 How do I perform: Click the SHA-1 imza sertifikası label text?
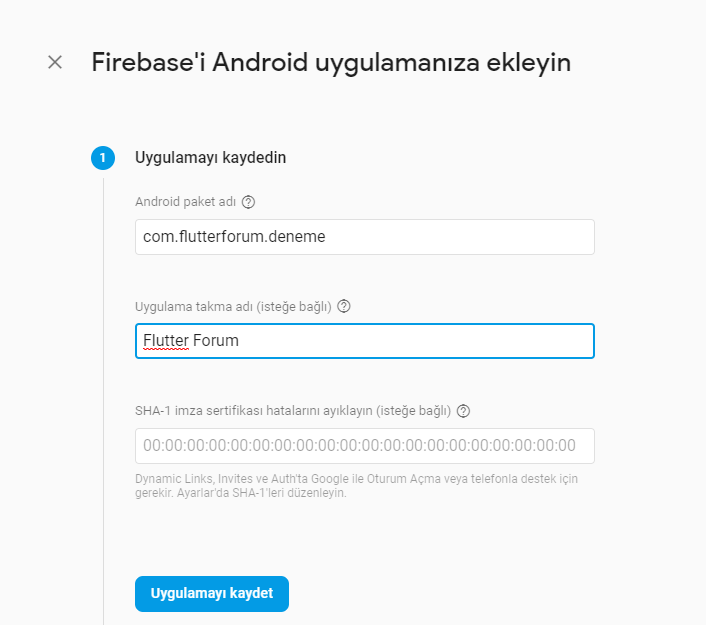click(292, 410)
